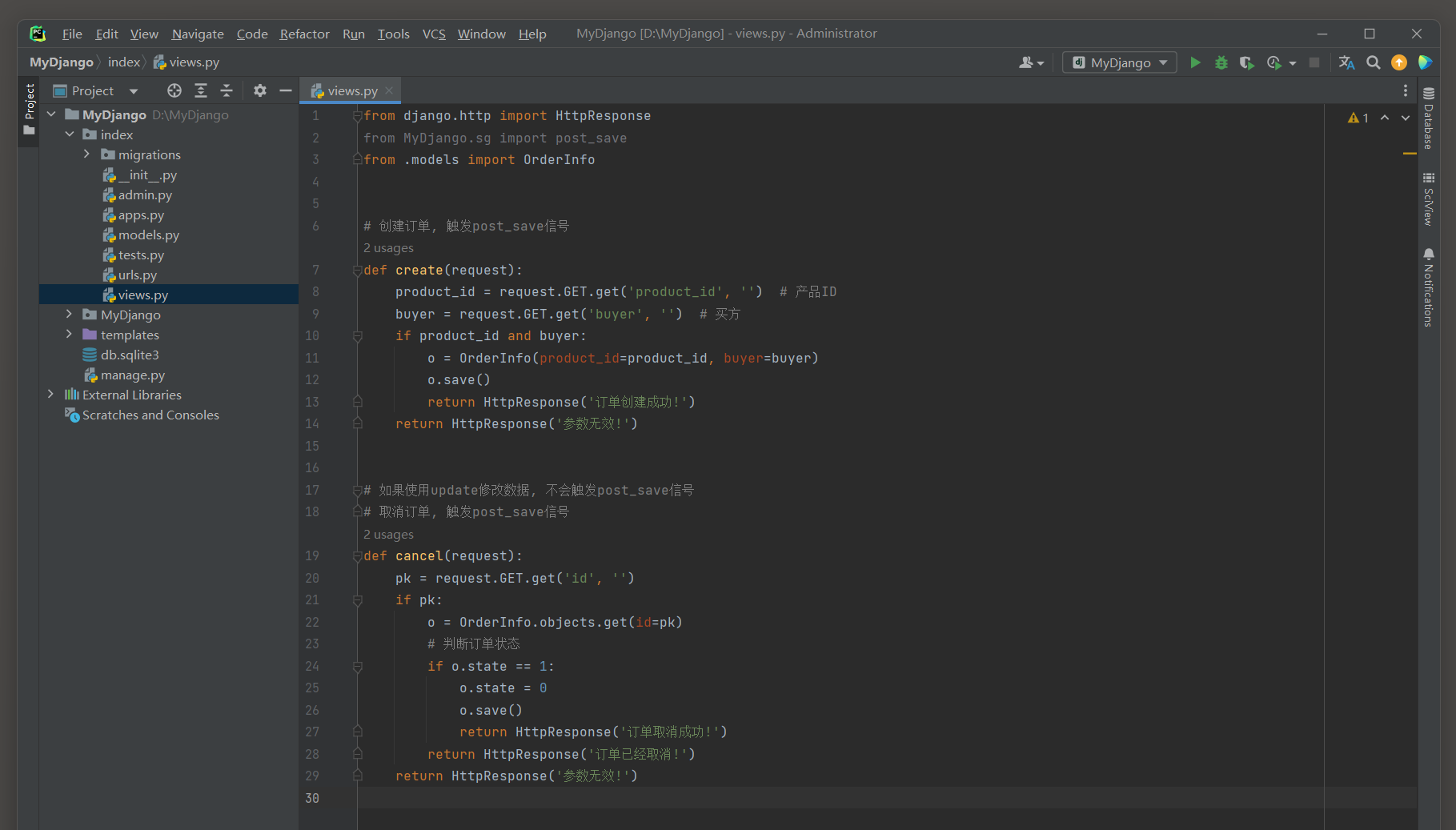Screen dimensions: 1456x830
Task: Collapse all items in Project tree
Action: (x=227, y=90)
